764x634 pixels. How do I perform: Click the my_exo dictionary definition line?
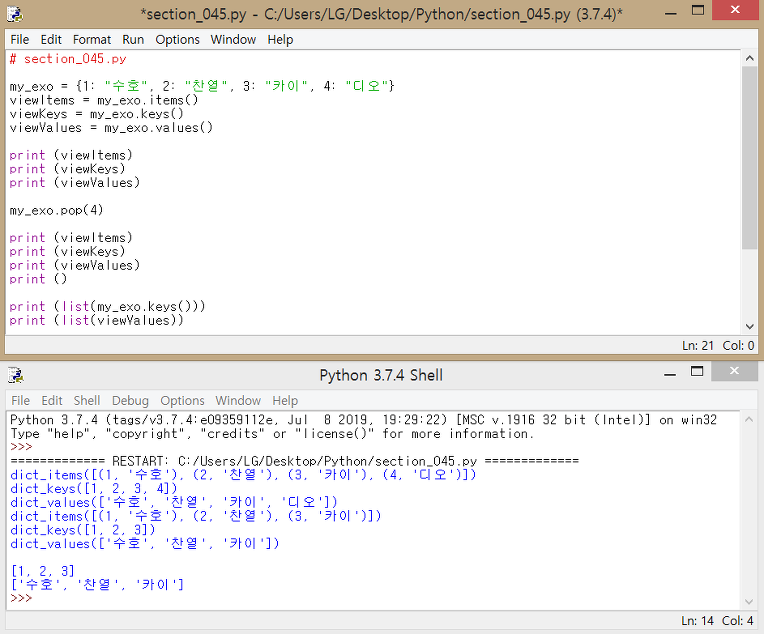click(x=202, y=86)
